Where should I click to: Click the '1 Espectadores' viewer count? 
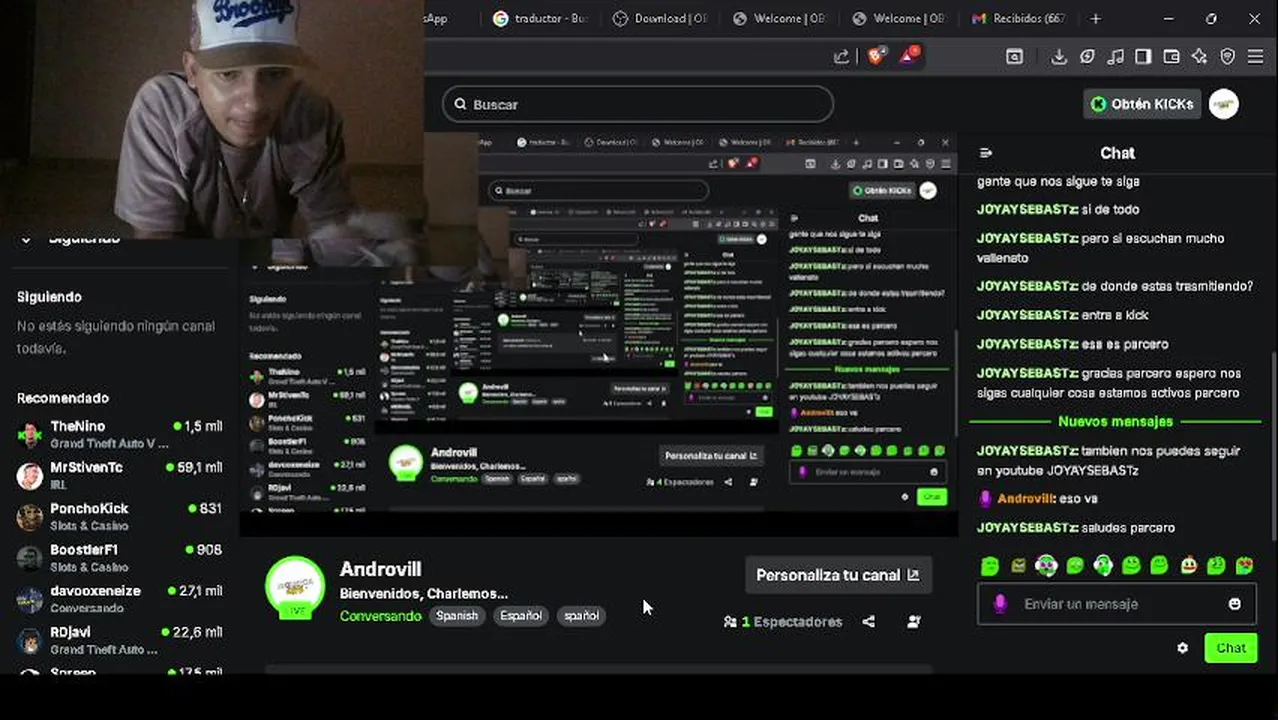tap(782, 621)
